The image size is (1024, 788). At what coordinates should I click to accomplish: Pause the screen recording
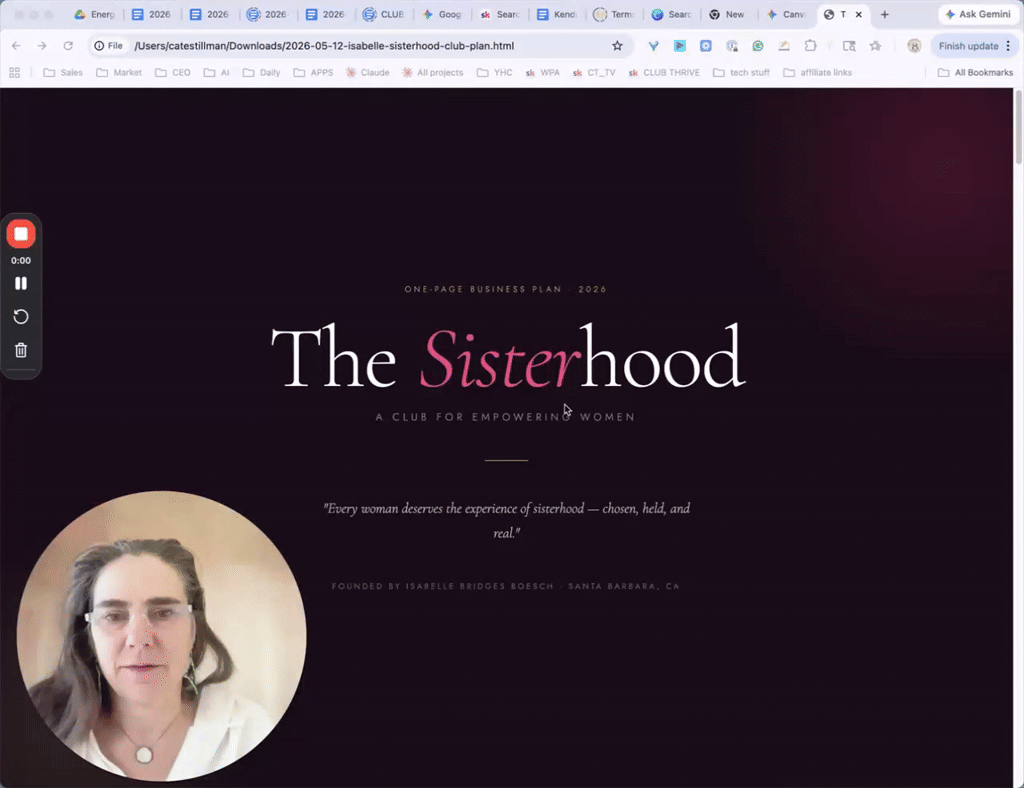point(21,283)
